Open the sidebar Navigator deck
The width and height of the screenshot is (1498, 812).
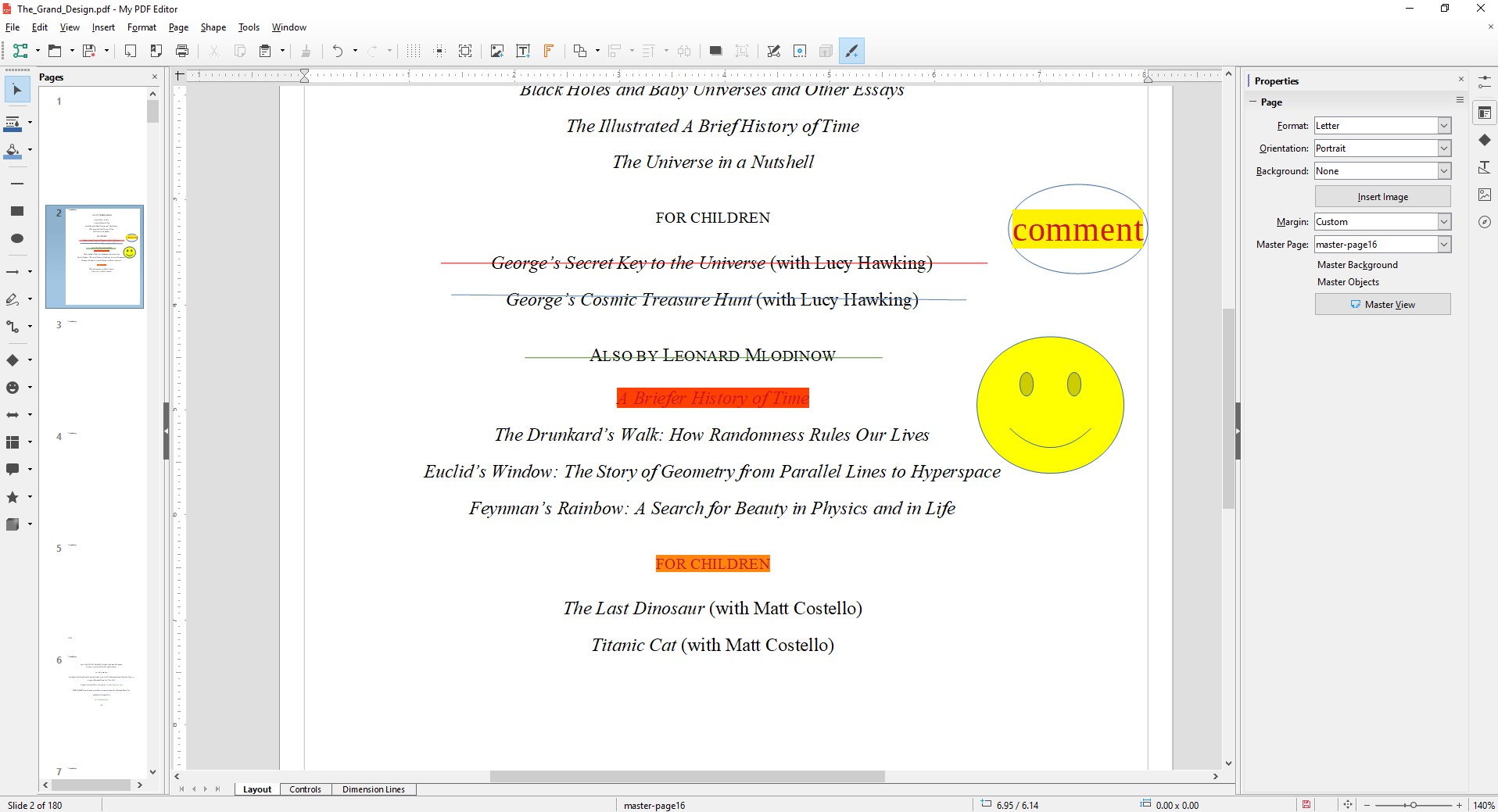(x=1485, y=222)
